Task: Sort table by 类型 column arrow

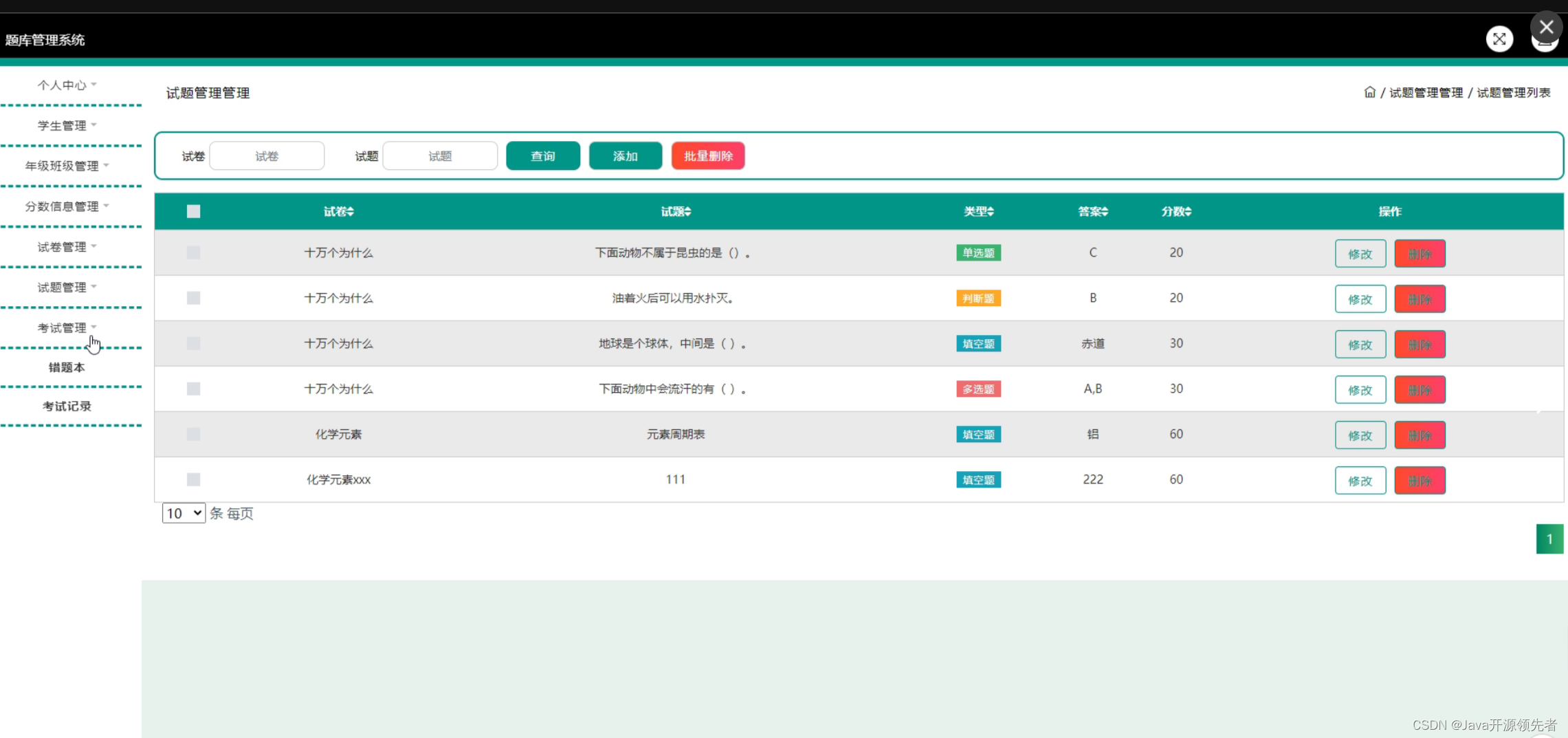Action: [991, 212]
